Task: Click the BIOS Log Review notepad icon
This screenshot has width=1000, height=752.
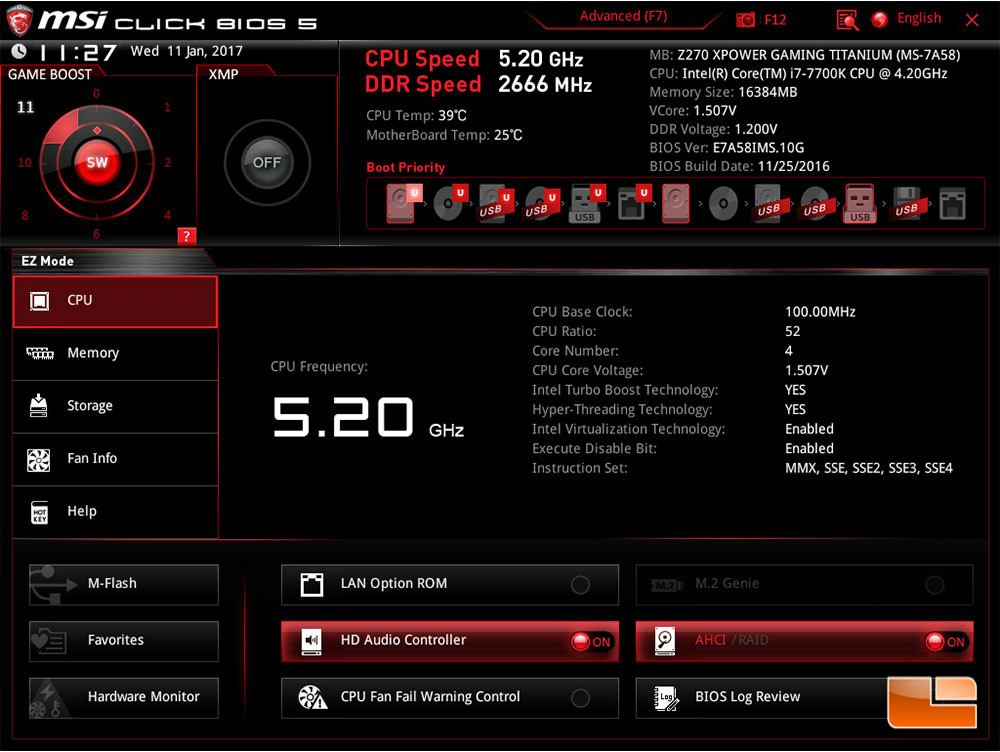Action: pos(666,697)
